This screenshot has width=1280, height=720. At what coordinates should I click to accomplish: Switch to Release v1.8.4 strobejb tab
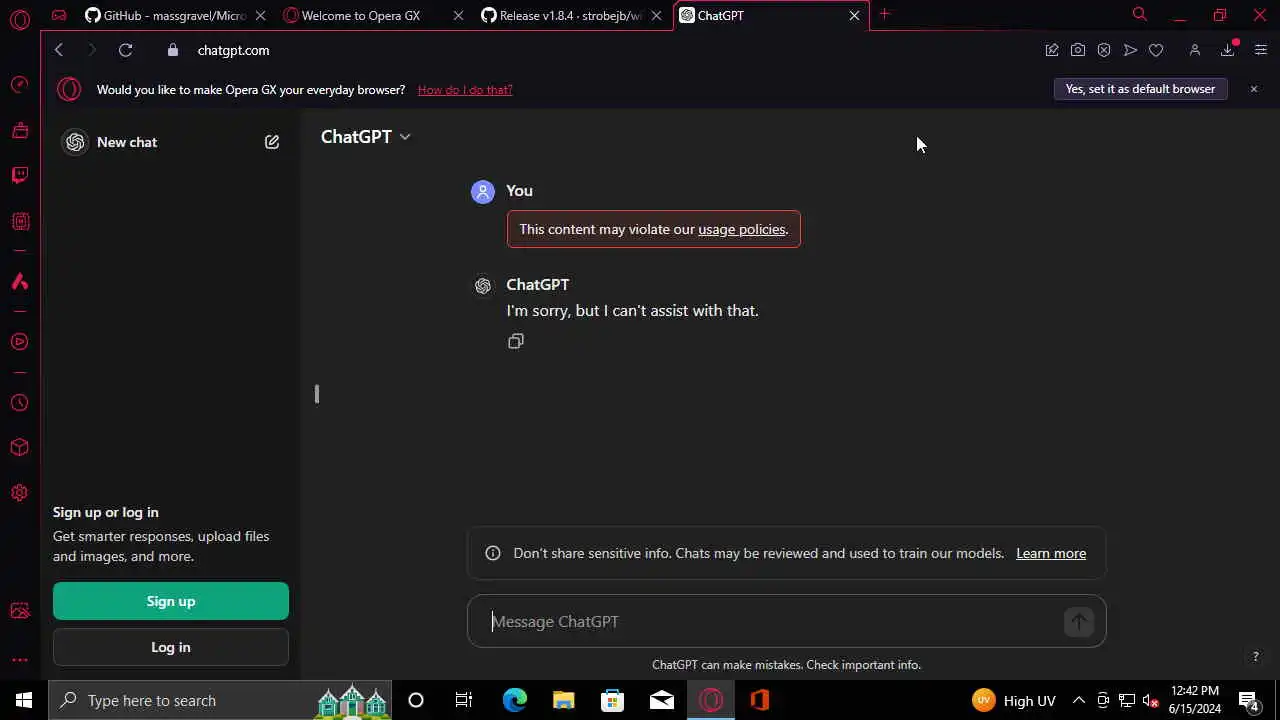(571, 15)
